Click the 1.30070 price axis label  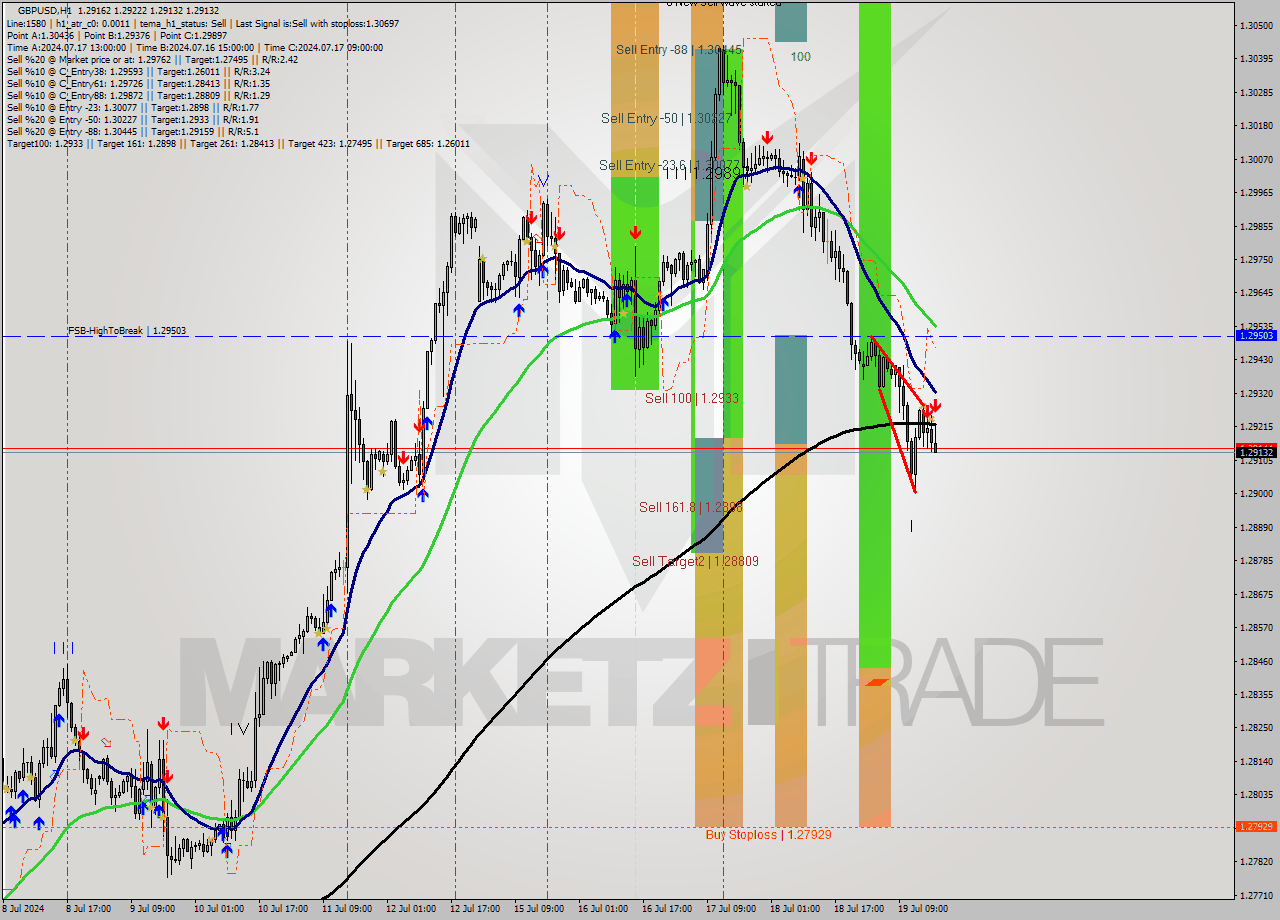1256,159
